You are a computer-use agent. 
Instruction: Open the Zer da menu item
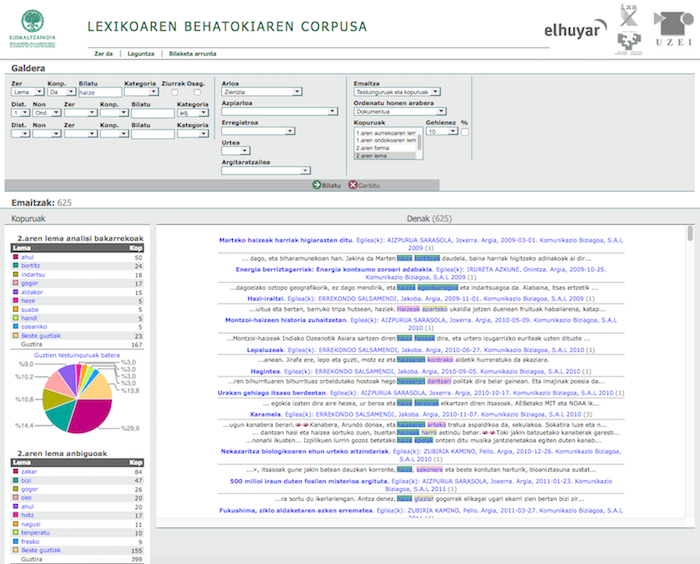coord(104,54)
